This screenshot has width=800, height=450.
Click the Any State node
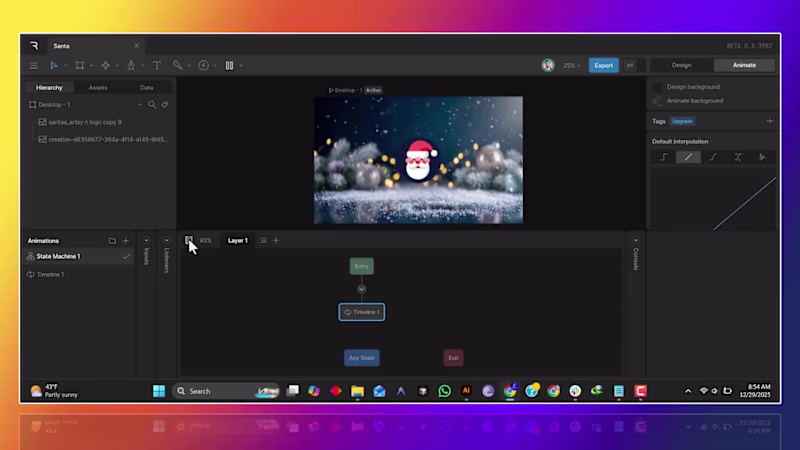click(362, 358)
